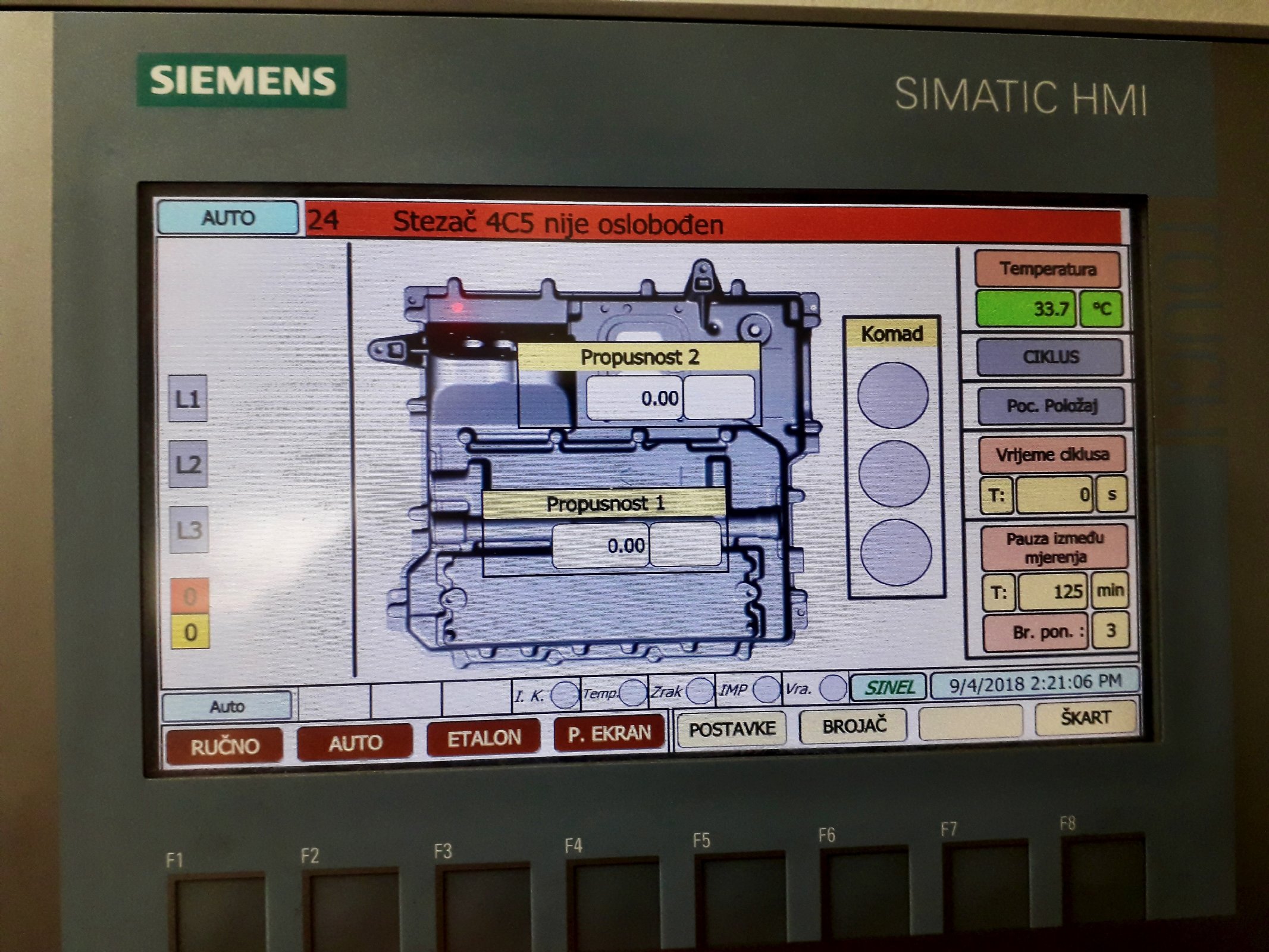
Task: Click the temperature value 33.7
Action: [1026, 309]
